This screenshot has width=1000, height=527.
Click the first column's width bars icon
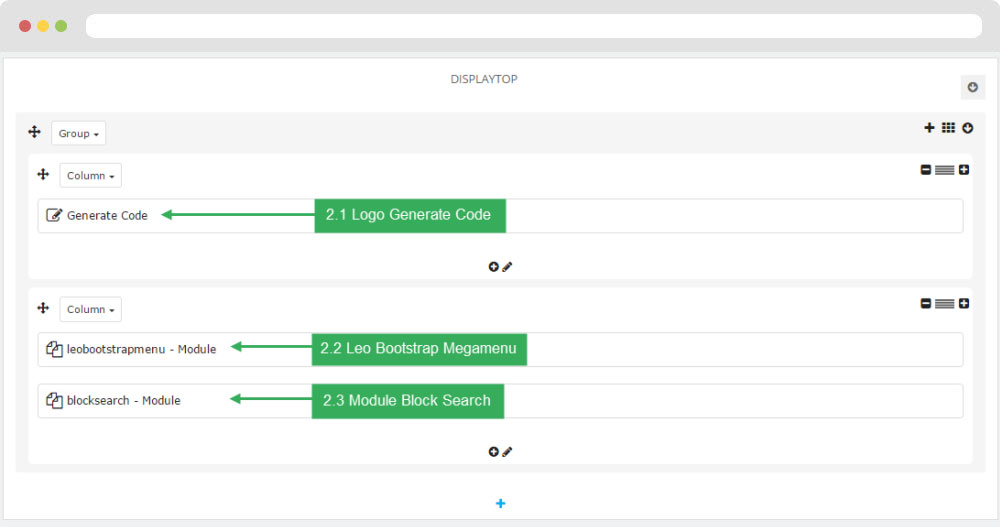(945, 170)
